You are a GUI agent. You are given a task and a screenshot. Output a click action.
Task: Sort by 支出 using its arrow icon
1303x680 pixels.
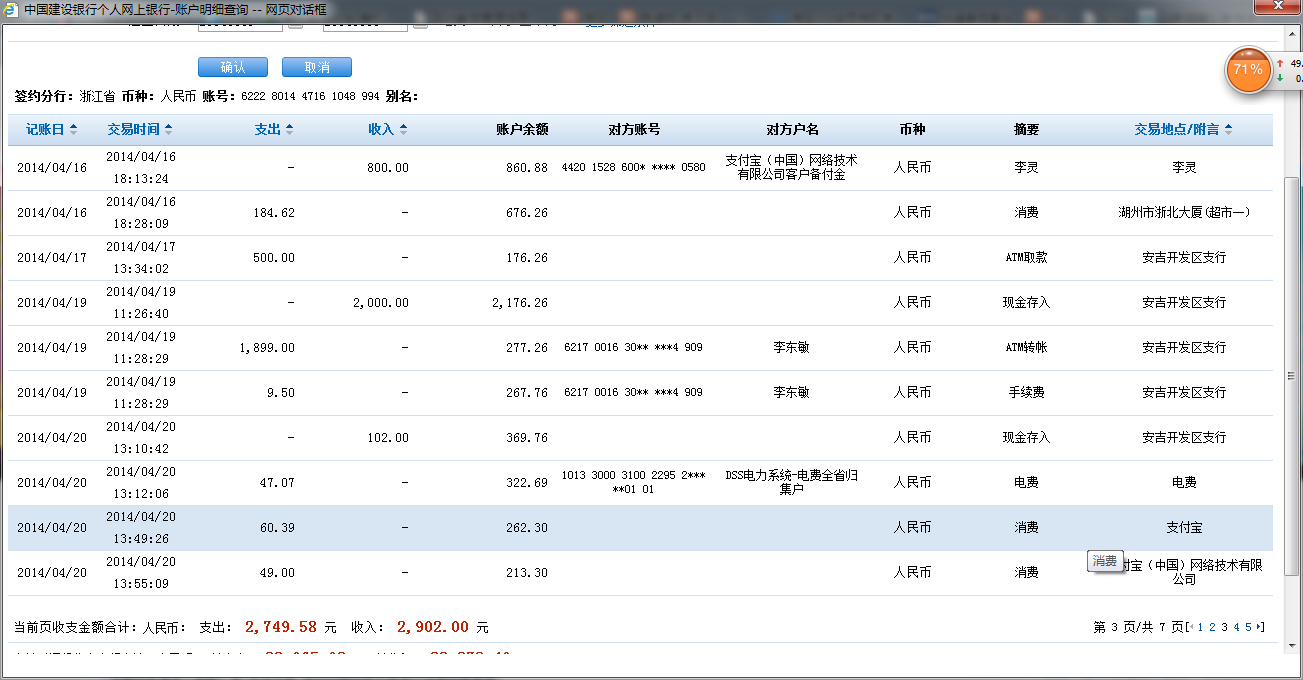[x=289, y=129]
